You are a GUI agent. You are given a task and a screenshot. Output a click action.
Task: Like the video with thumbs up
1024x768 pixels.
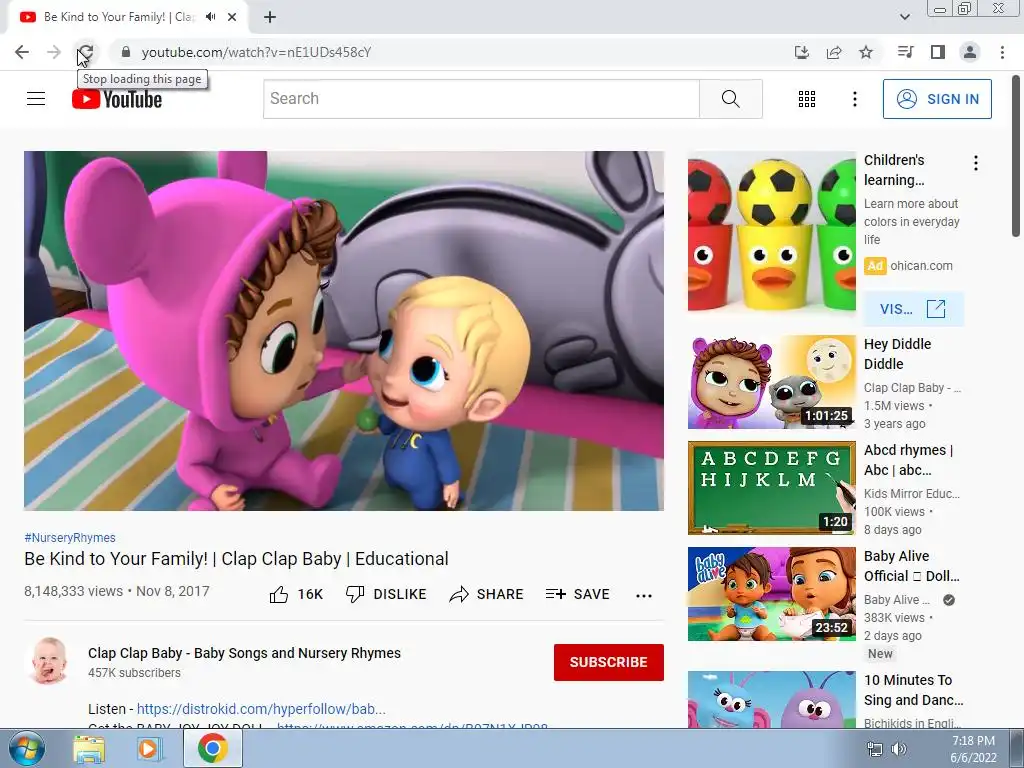(296, 594)
